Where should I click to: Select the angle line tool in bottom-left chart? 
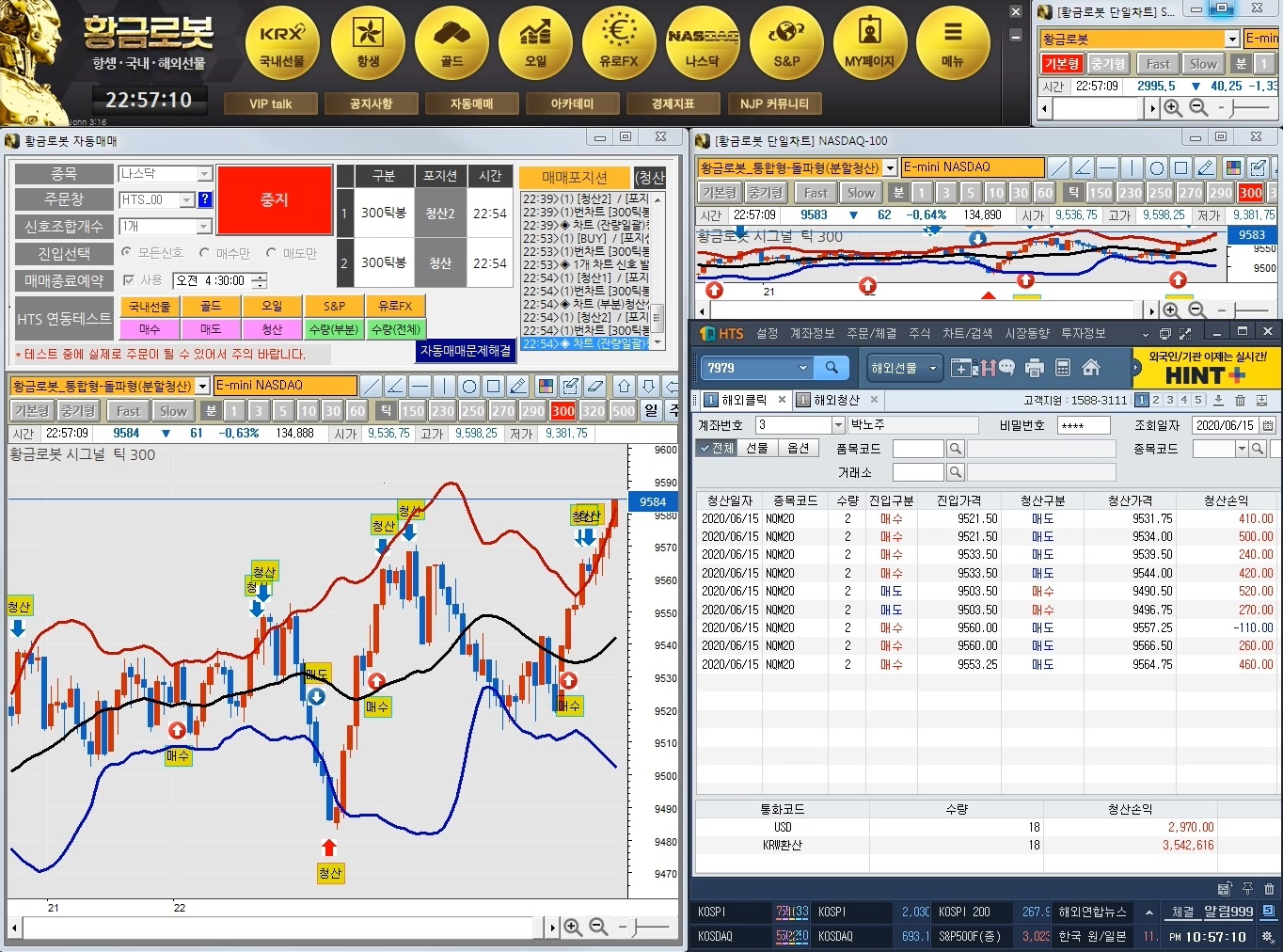coord(395,386)
